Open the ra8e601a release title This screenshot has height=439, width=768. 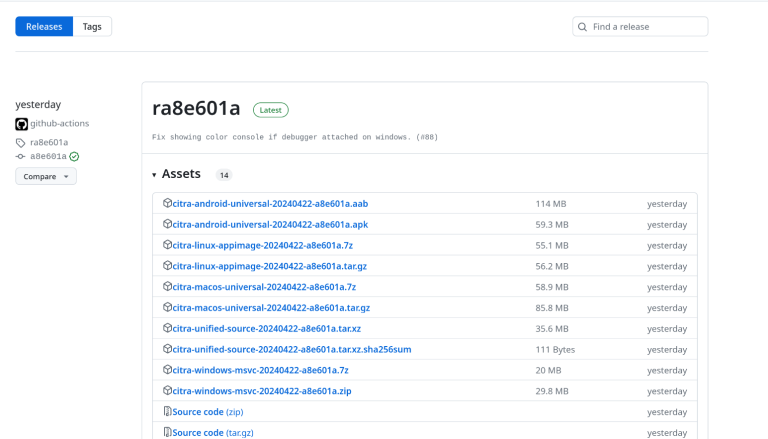click(196, 109)
